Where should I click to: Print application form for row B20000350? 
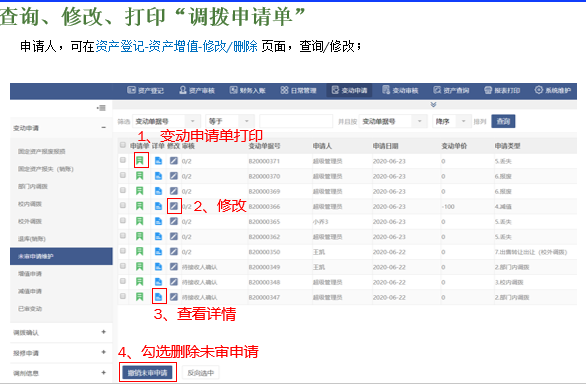(139, 252)
